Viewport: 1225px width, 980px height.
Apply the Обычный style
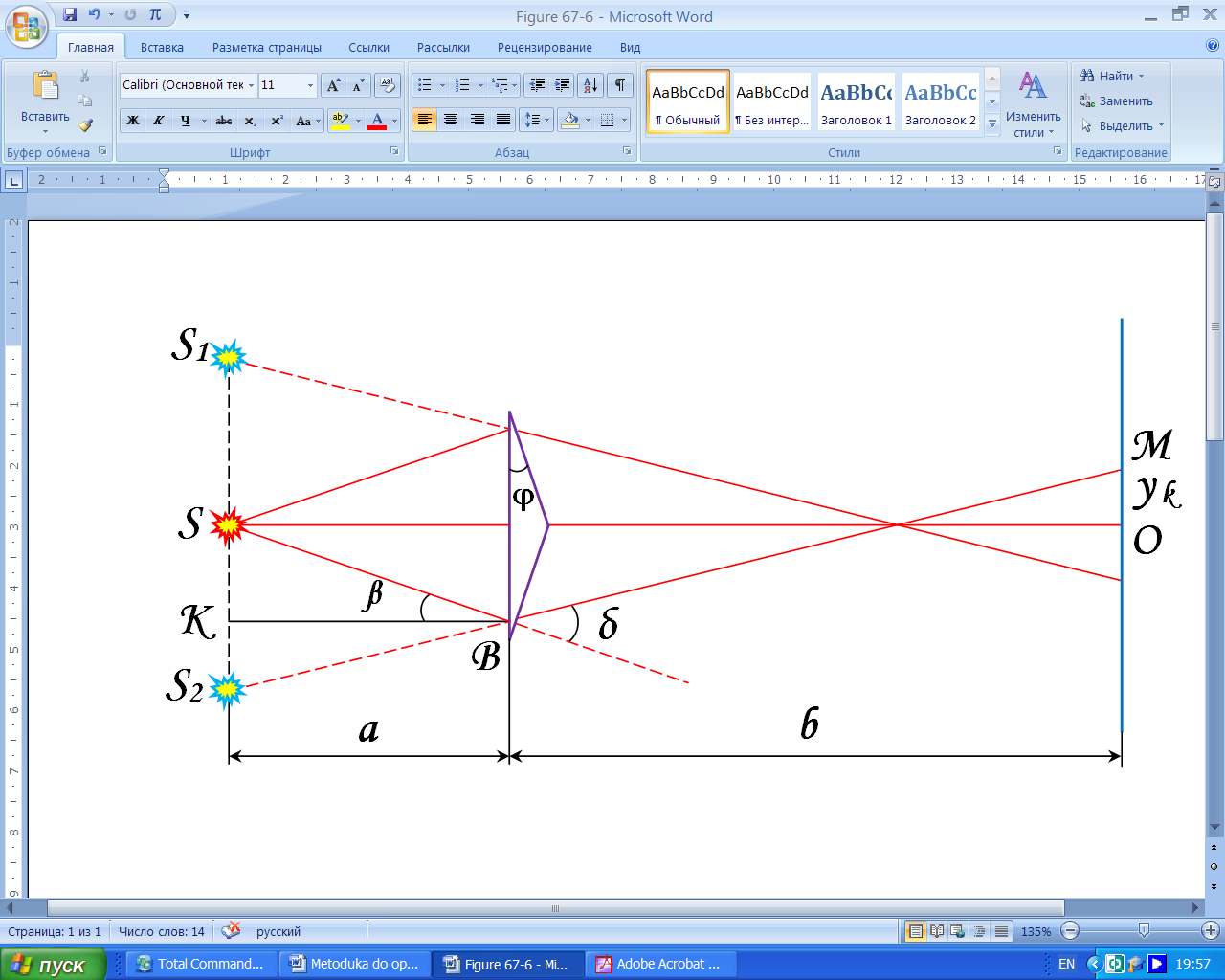(x=688, y=100)
